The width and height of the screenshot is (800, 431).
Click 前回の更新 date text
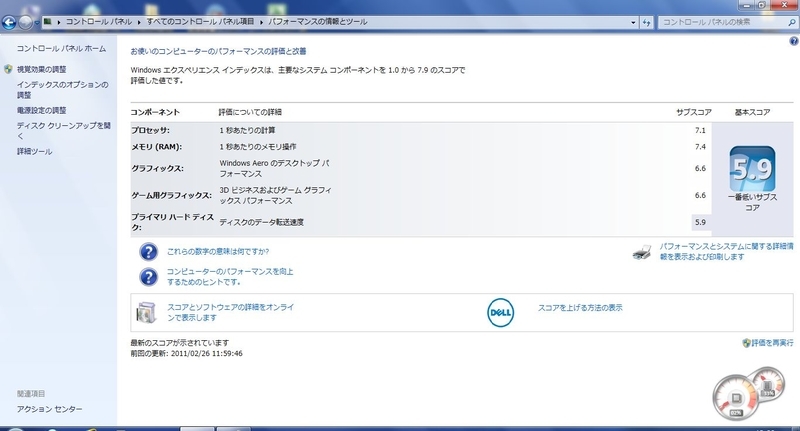pyautogui.click(x=187, y=353)
